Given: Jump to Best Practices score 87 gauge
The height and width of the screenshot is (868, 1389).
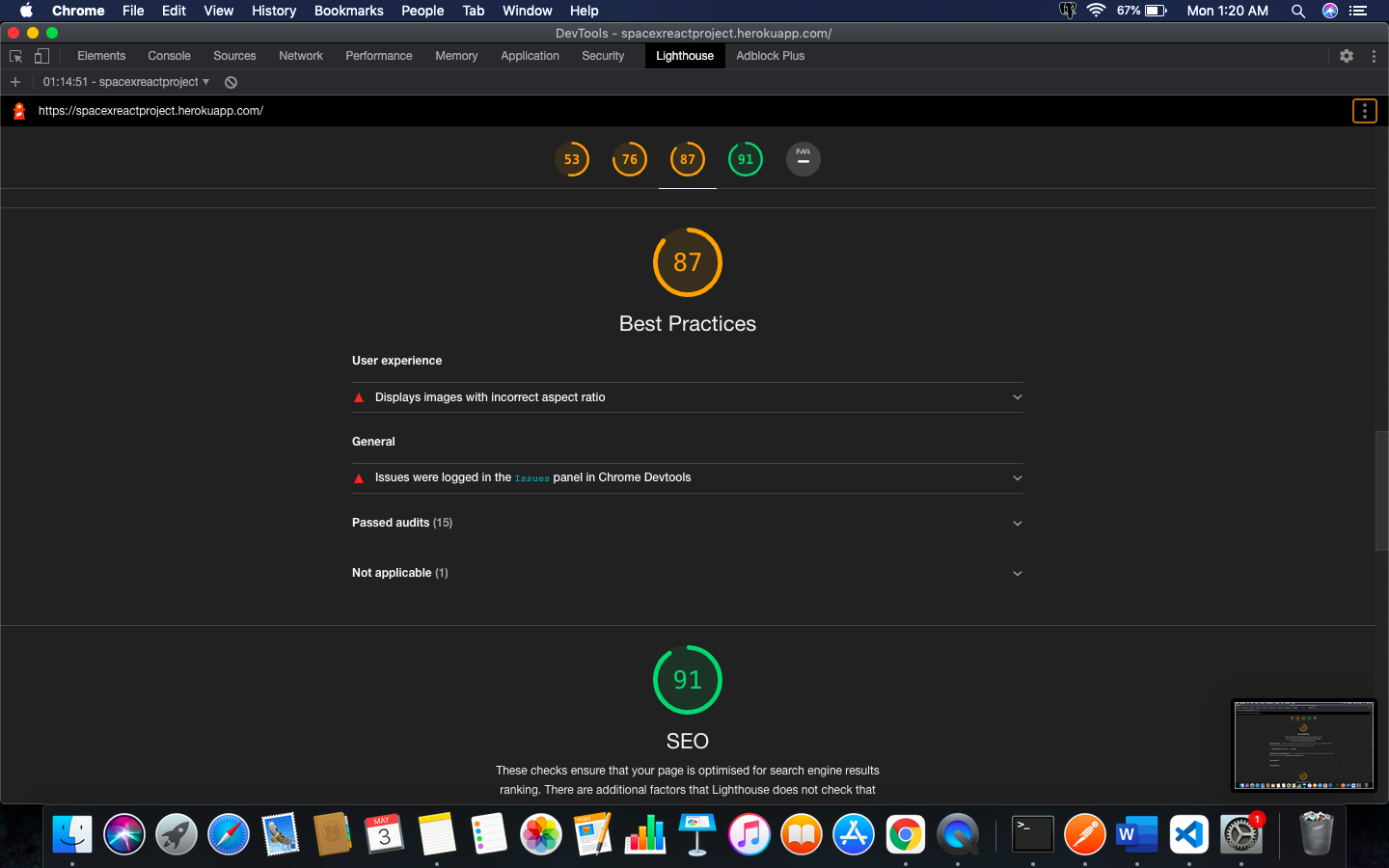Looking at the screenshot, I should point(688,159).
